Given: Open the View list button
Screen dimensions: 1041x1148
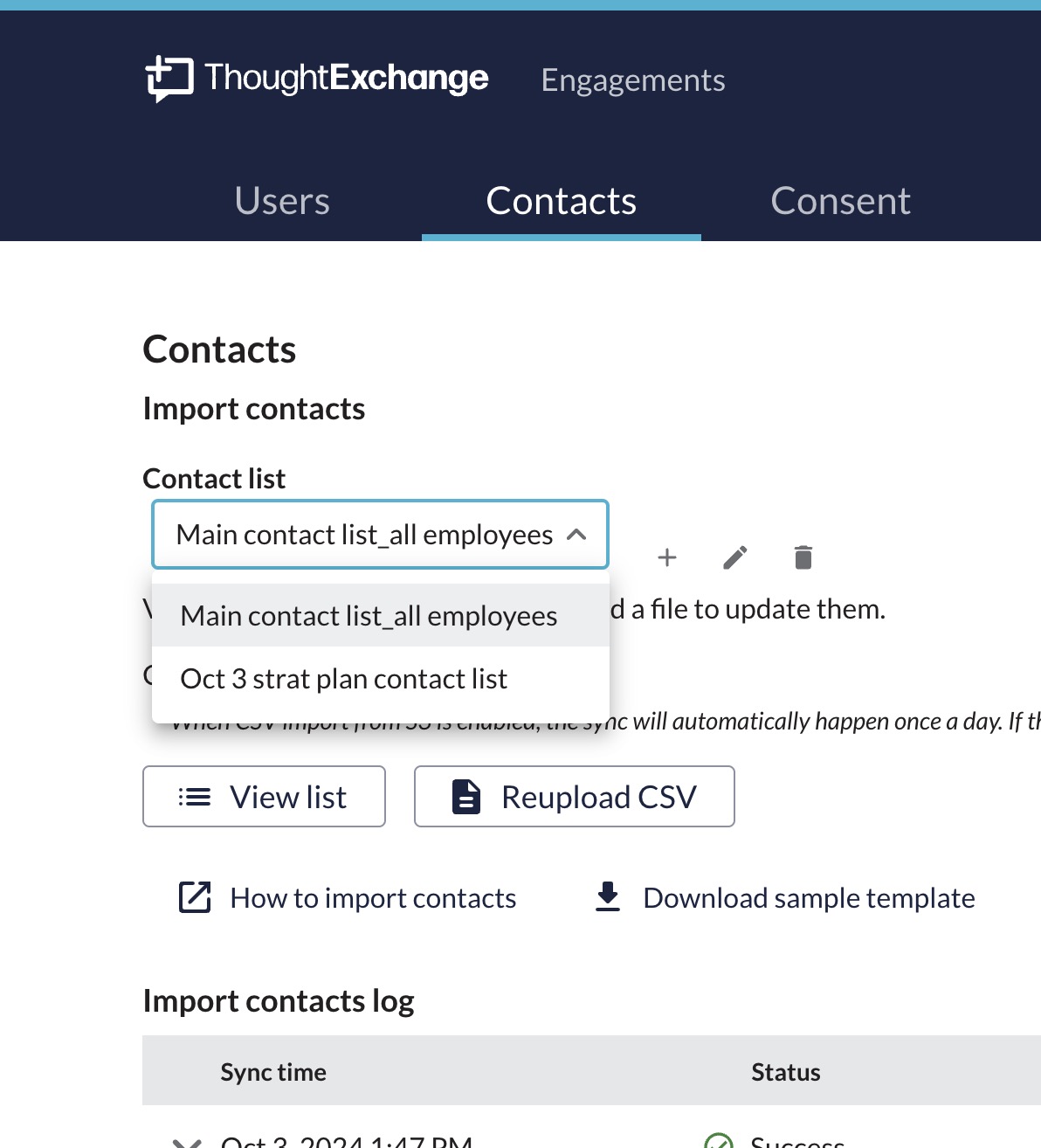Looking at the screenshot, I should click(264, 797).
